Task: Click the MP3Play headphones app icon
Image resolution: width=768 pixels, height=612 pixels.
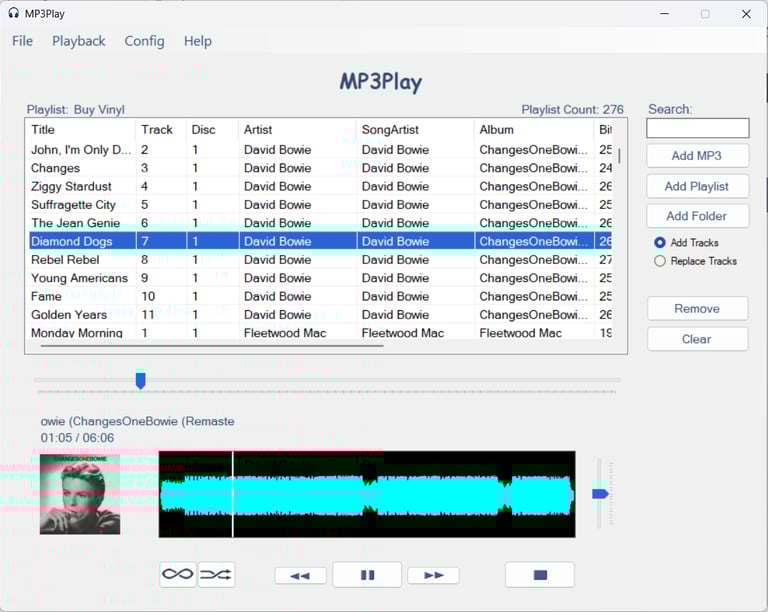Action: pyautogui.click(x=13, y=13)
